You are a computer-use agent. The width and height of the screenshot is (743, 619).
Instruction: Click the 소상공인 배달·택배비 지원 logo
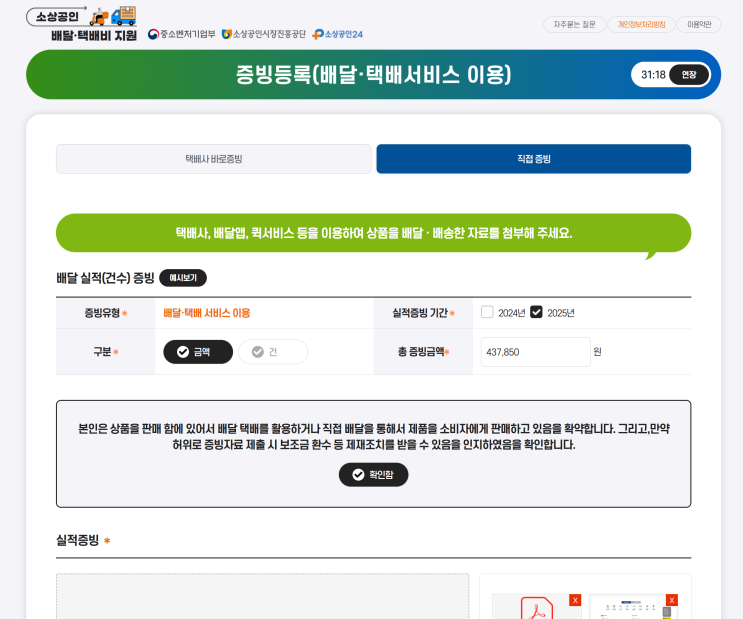(82, 24)
